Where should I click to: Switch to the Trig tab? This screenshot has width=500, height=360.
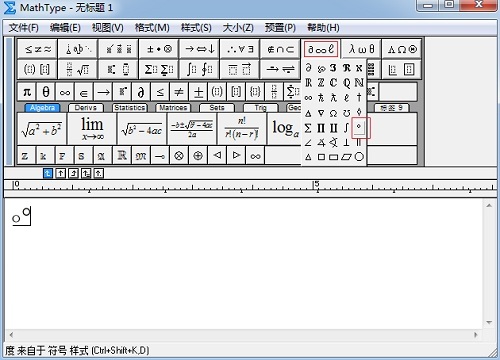[x=261, y=108]
